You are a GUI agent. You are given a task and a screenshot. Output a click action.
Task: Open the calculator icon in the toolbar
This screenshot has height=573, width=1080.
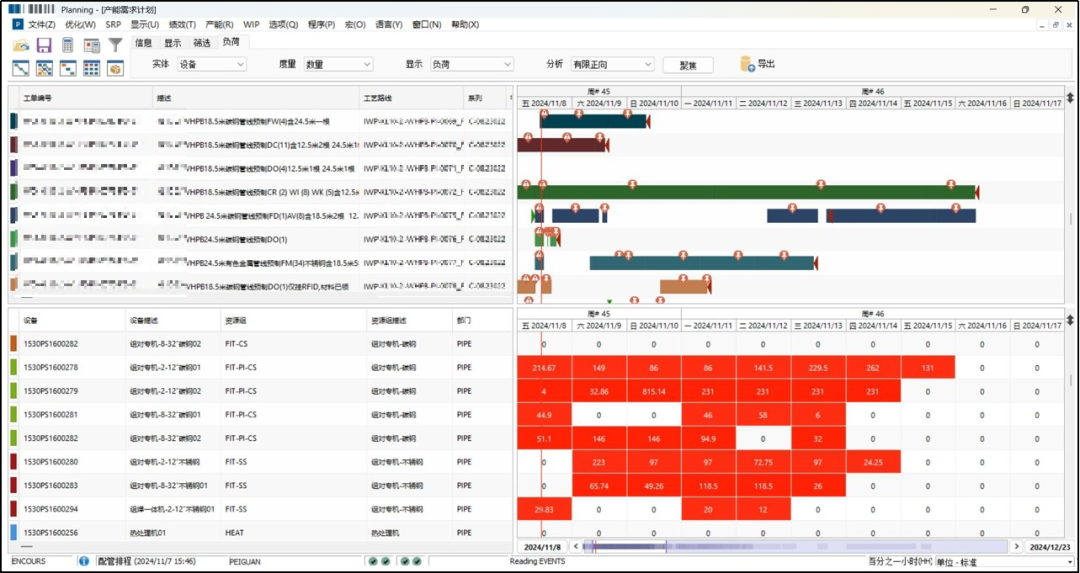pyautogui.click(x=68, y=45)
